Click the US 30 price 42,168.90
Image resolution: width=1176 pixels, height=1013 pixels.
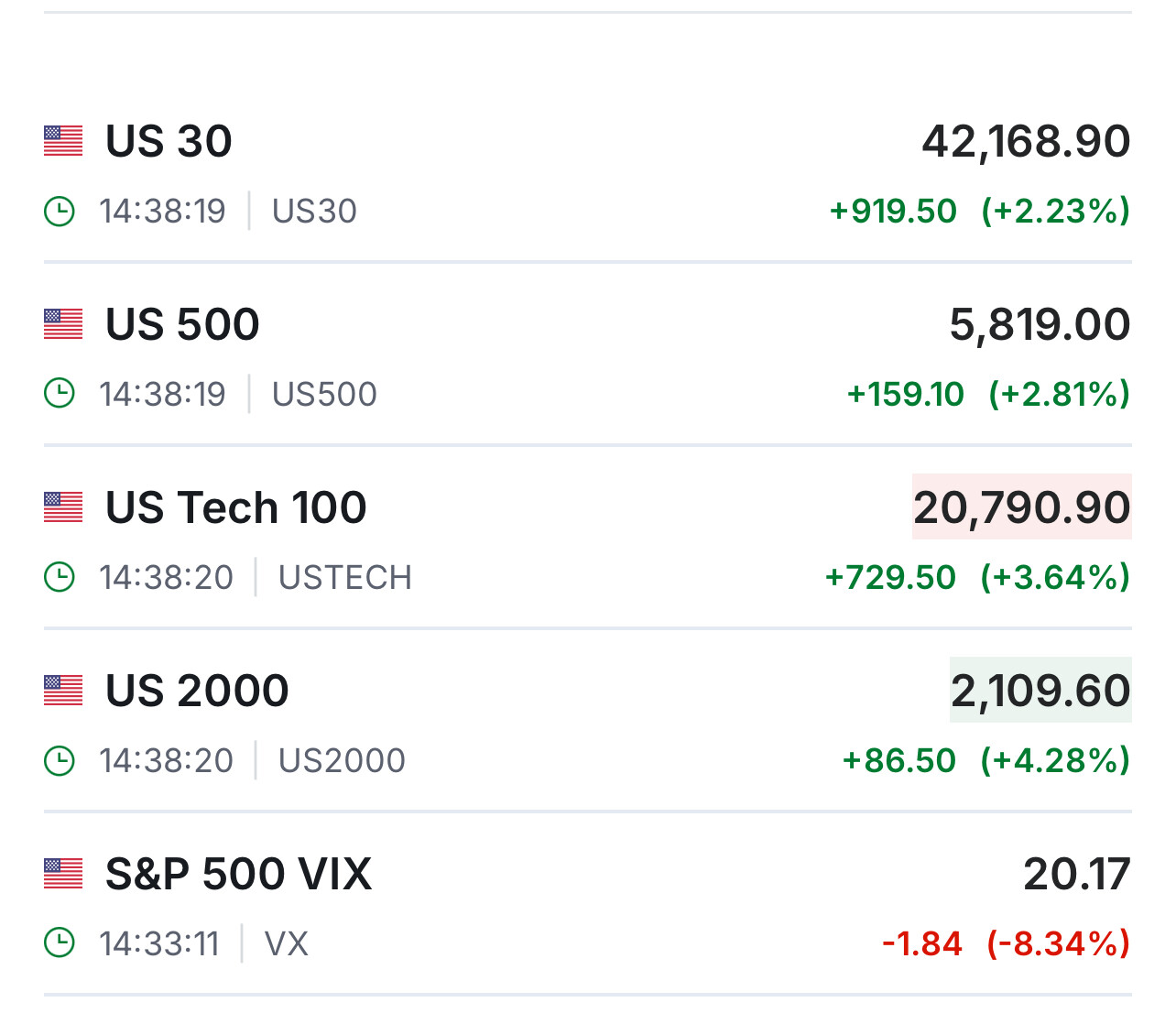pyautogui.click(x=1026, y=141)
